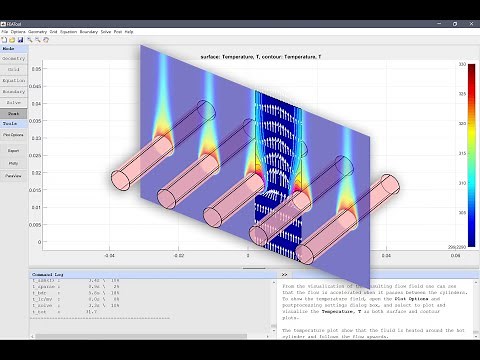The height and width of the screenshot is (360, 480).
Task: Select the Pan hand tool
Action: tap(46, 40)
